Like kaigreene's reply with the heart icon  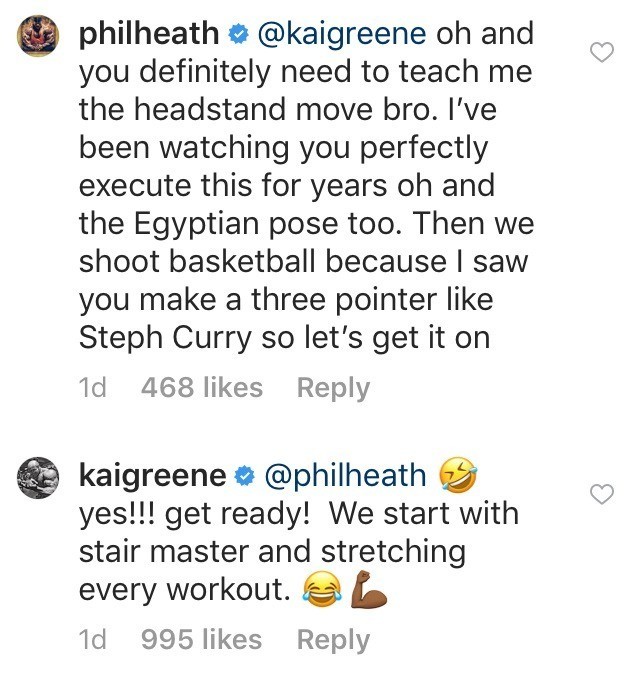[602, 493]
